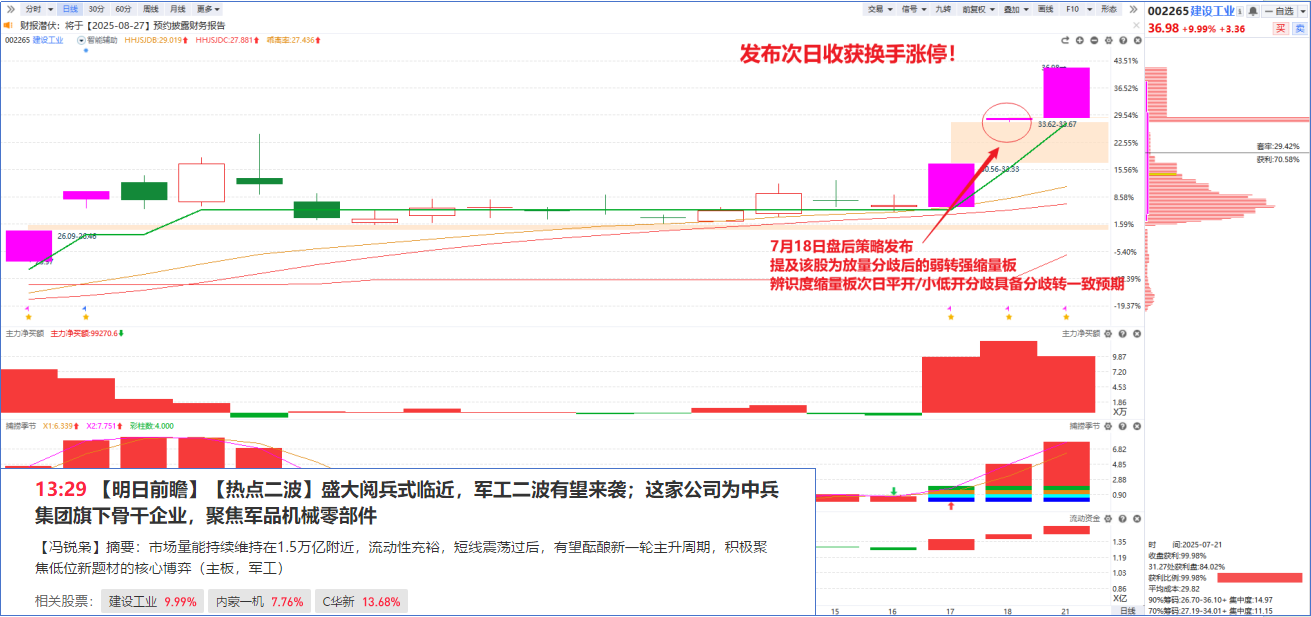Expand the 更多 periods dropdown
The width and height of the screenshot is (1311, 617).
tap(209, 8)
